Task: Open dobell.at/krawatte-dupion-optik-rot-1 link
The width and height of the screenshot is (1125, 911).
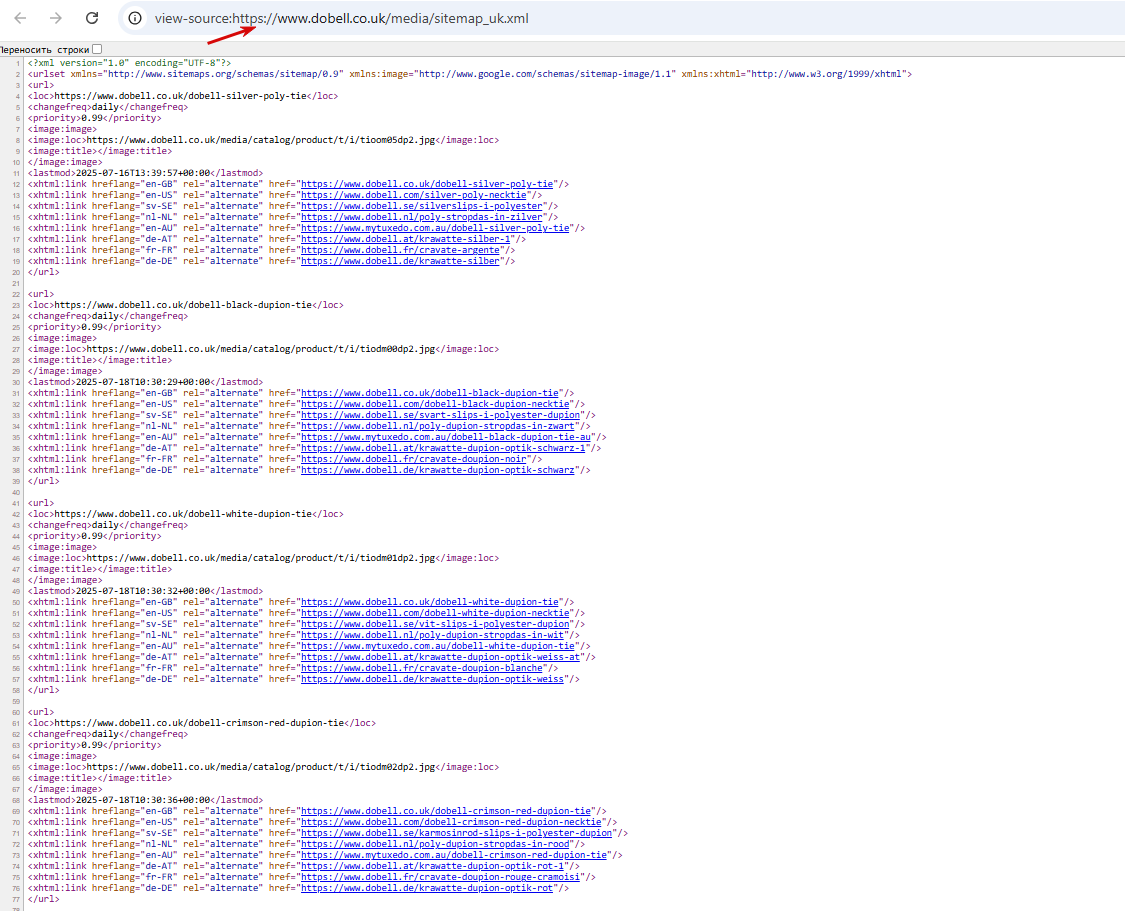Action: click(x=433, y=866)
